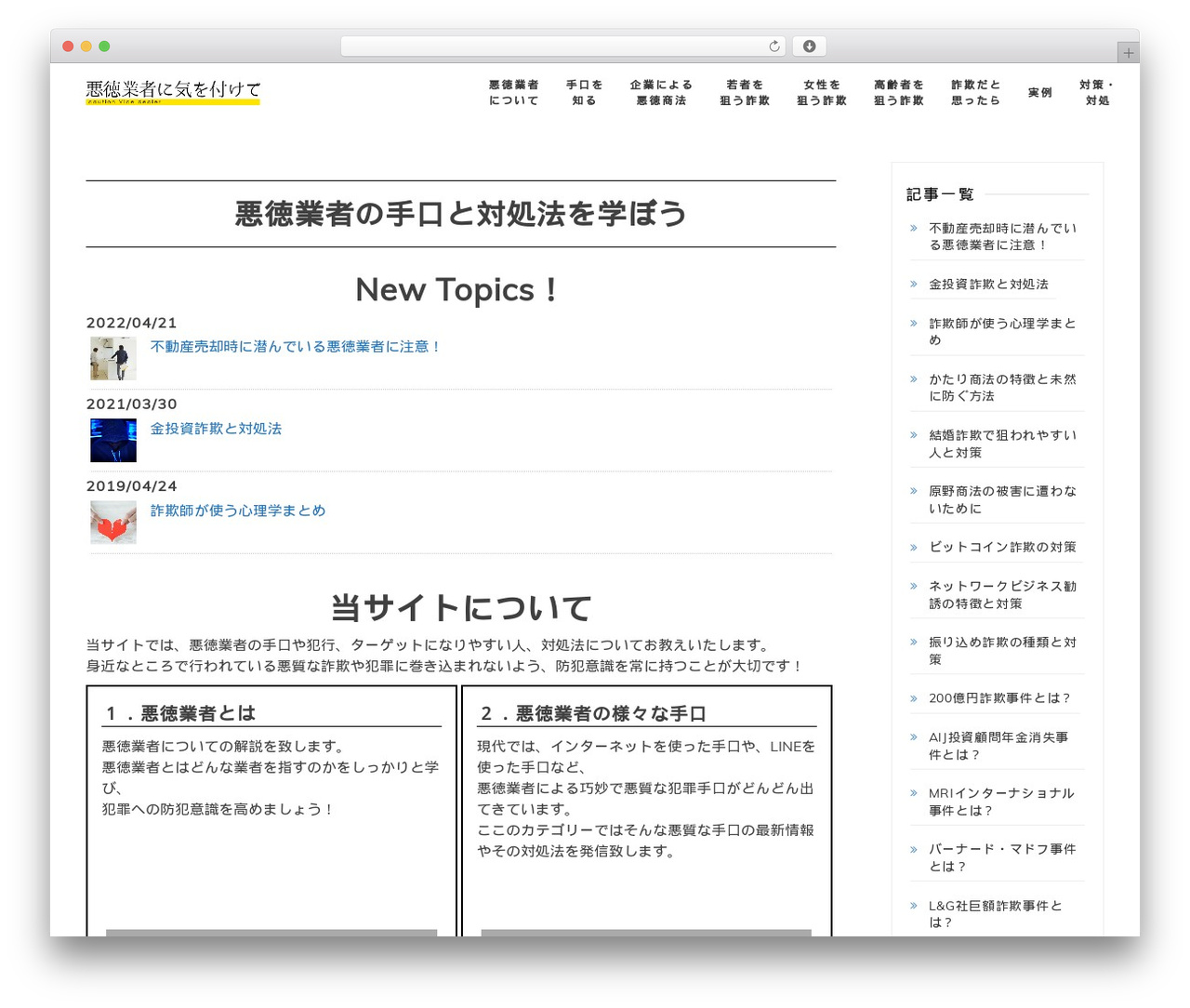
Task: Open sidebar link L&G社巨額詐欺事件とは？
Action: point(996,914)
